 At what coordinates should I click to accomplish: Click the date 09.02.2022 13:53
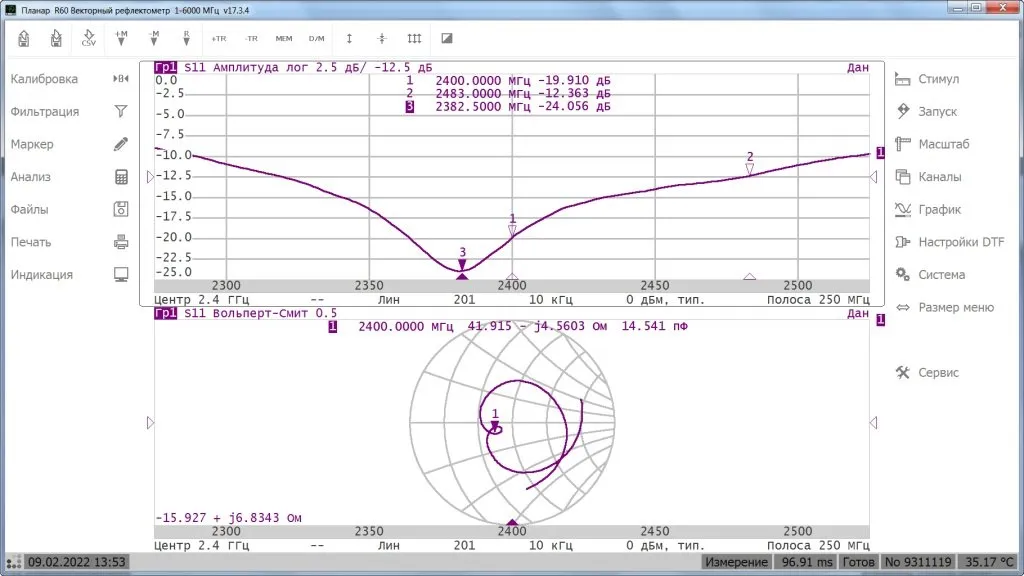pyautogui.click(x=76, y=562)
